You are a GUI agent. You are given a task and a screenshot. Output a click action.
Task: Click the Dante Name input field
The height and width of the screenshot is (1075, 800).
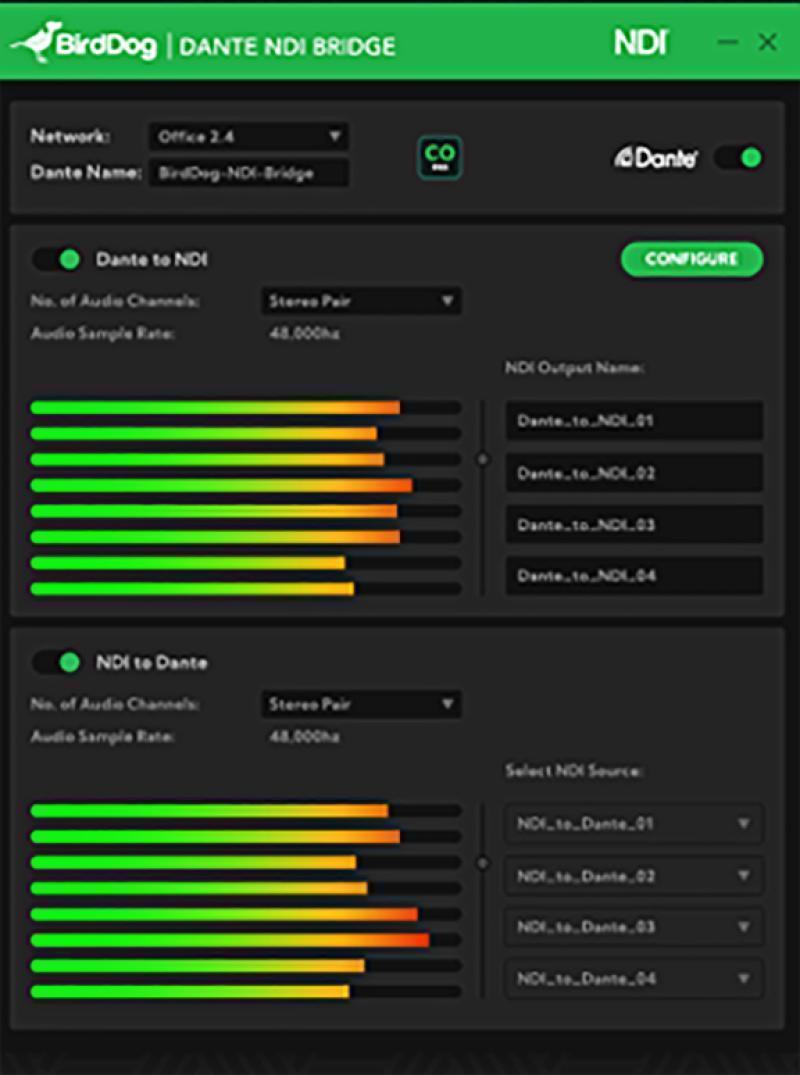[x=248, y=173]
